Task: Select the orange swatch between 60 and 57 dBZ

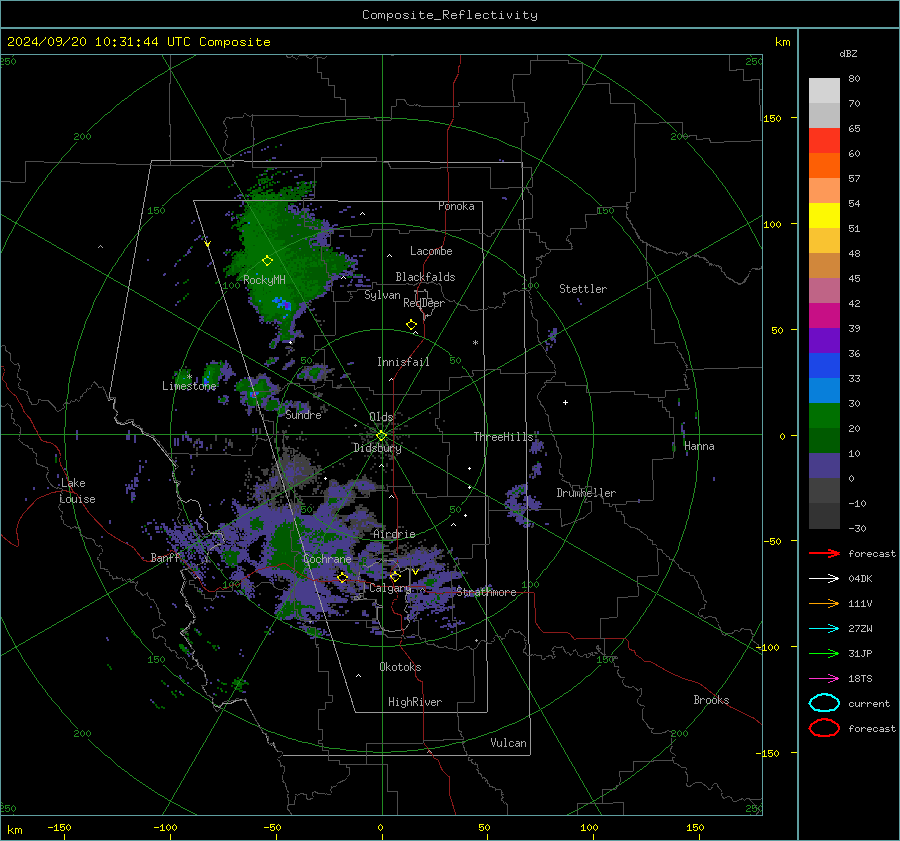Action: coord(824,166)
